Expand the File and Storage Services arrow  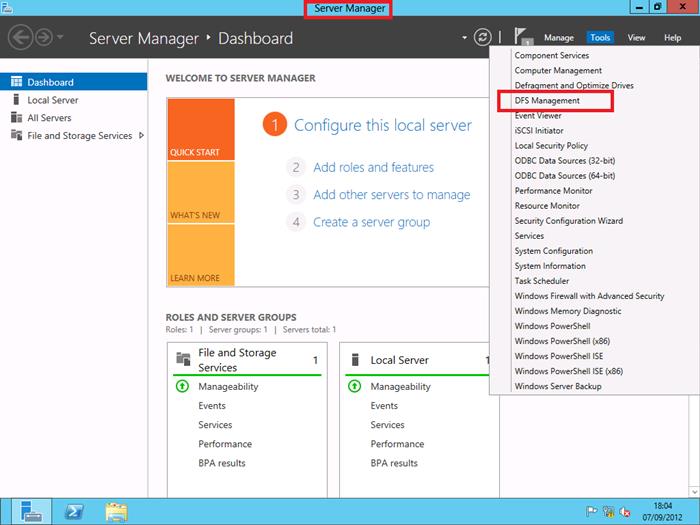point(141,135)
